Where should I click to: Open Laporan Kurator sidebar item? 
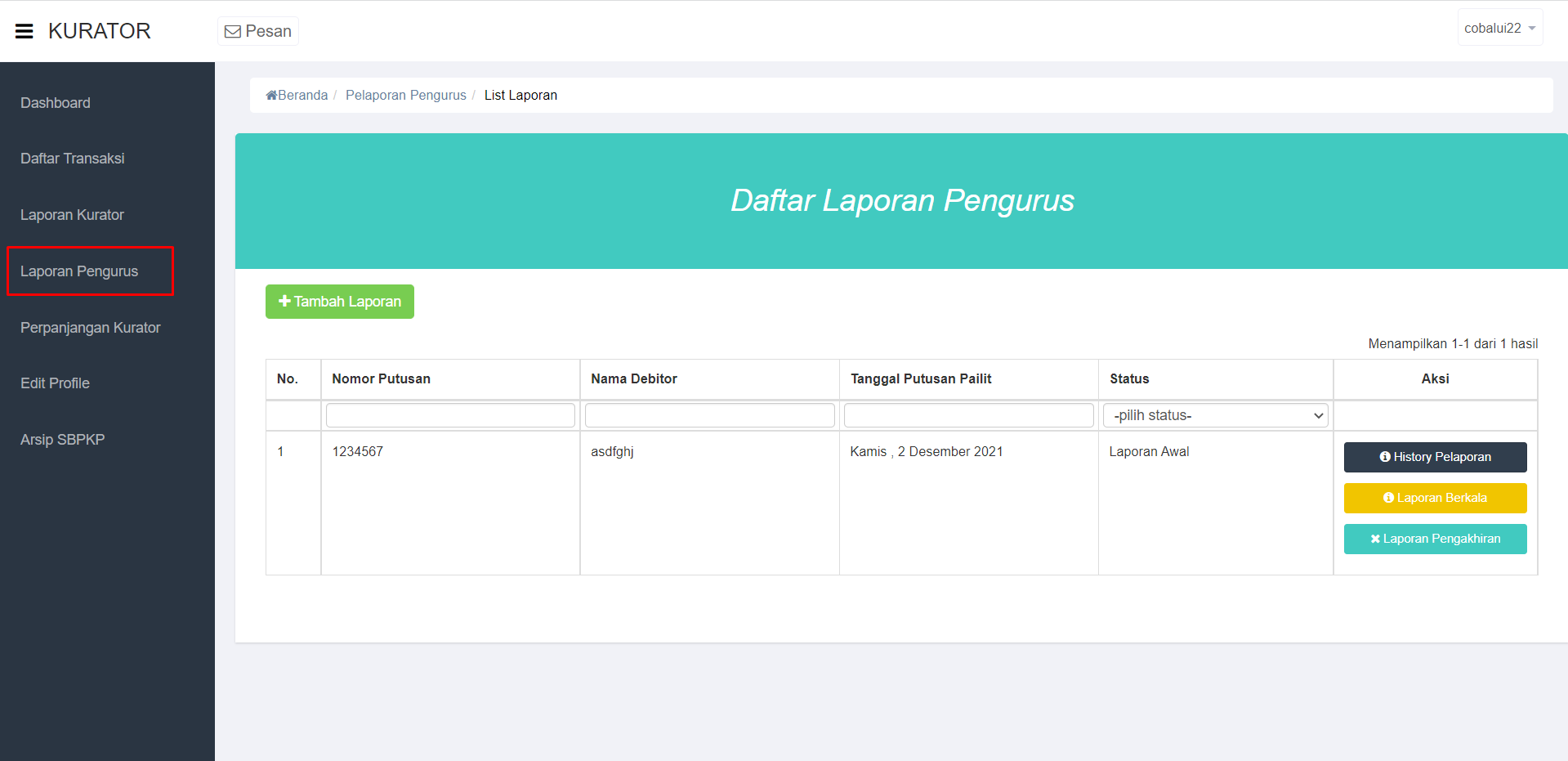point(72,215)
